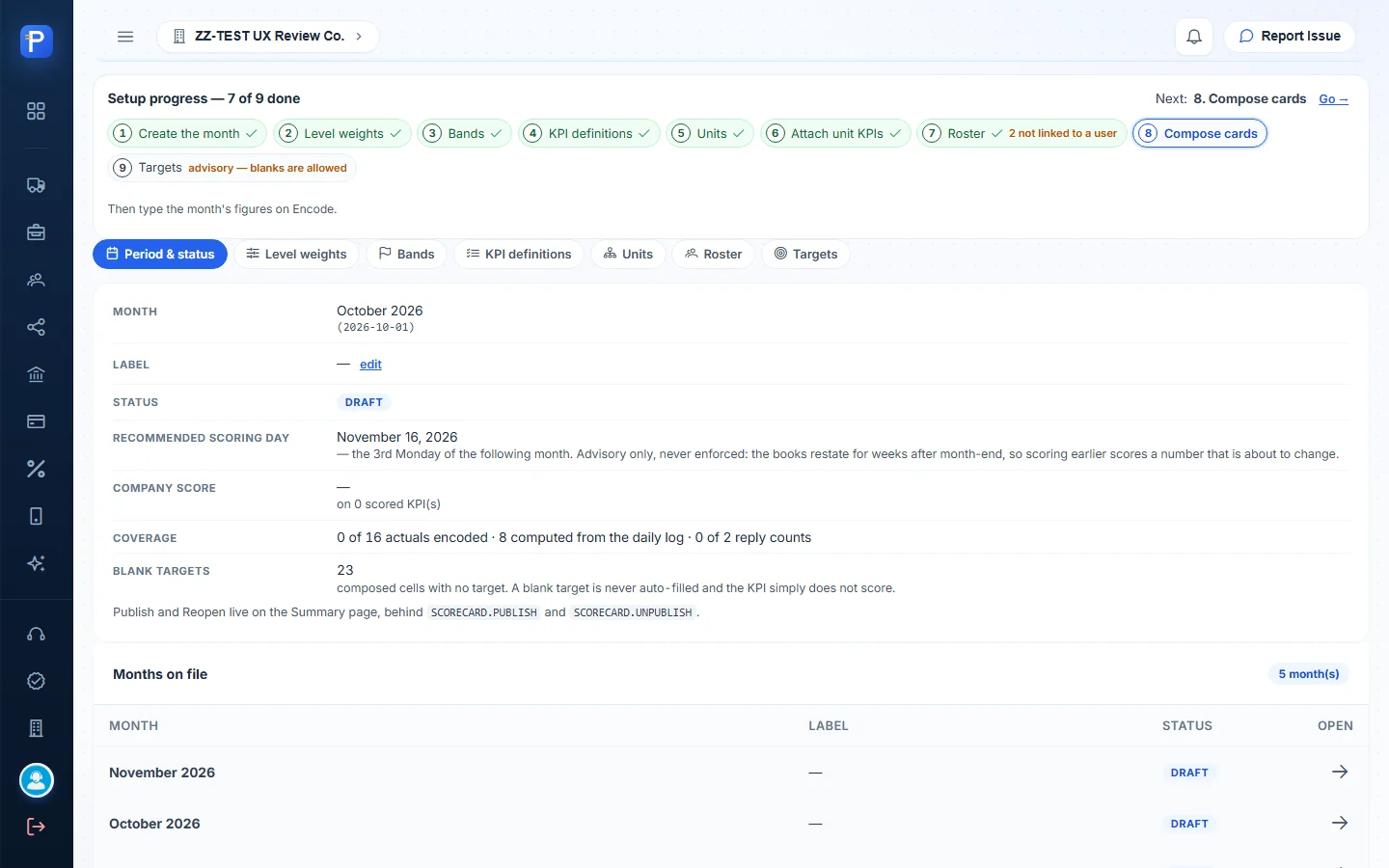Click the blank targets value 23

pos(345,570)
